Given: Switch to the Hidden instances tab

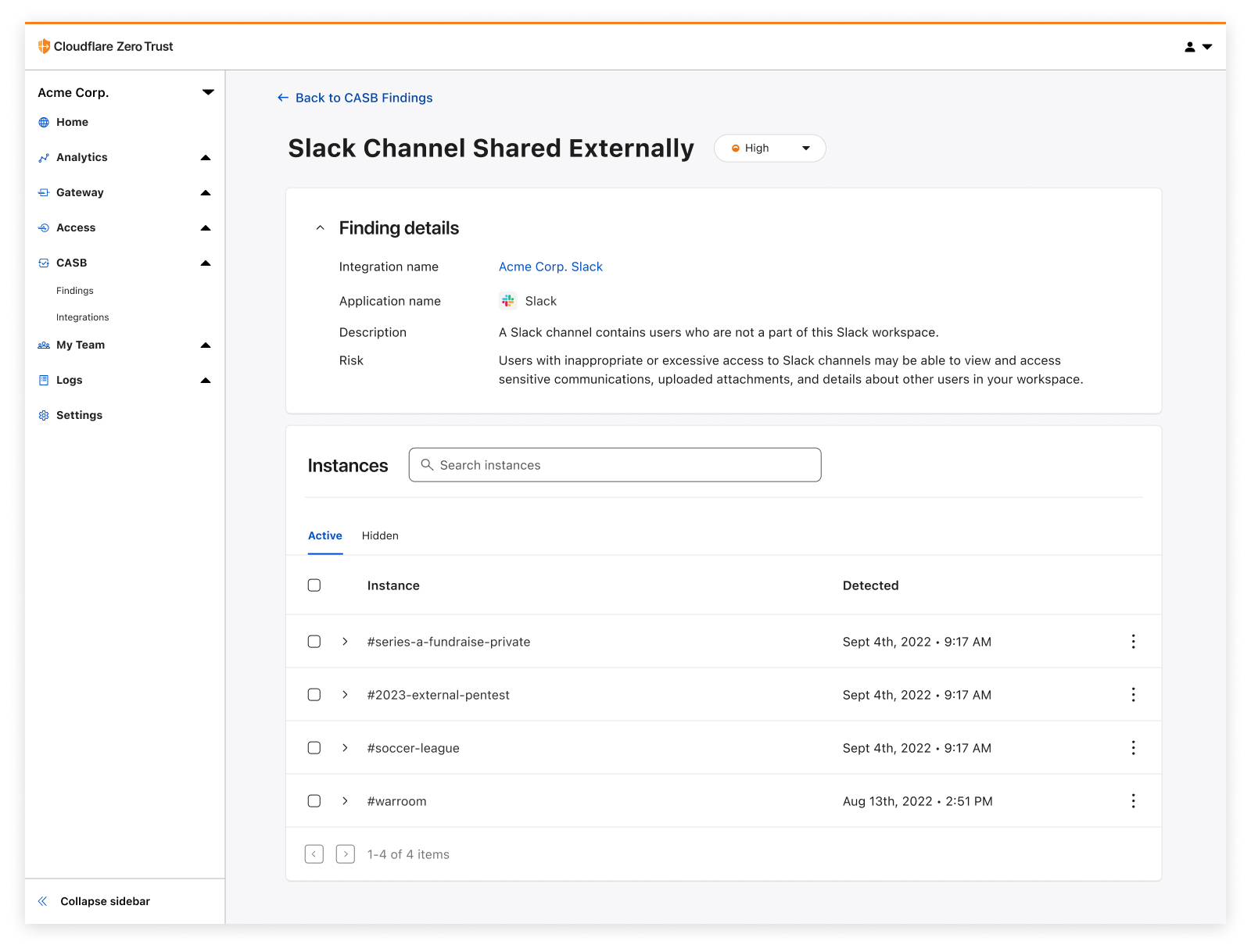Looking at the screenshot, I should [x=380, y=535].
